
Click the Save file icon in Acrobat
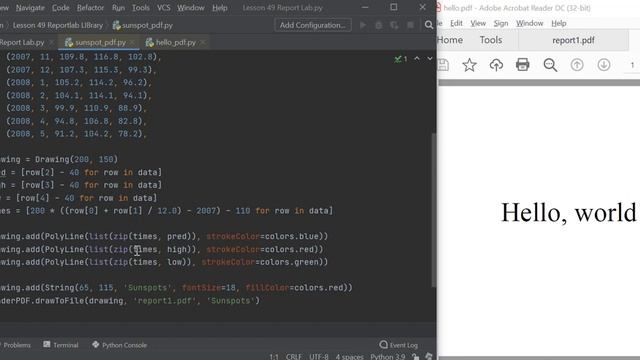[x=444, y=64]
